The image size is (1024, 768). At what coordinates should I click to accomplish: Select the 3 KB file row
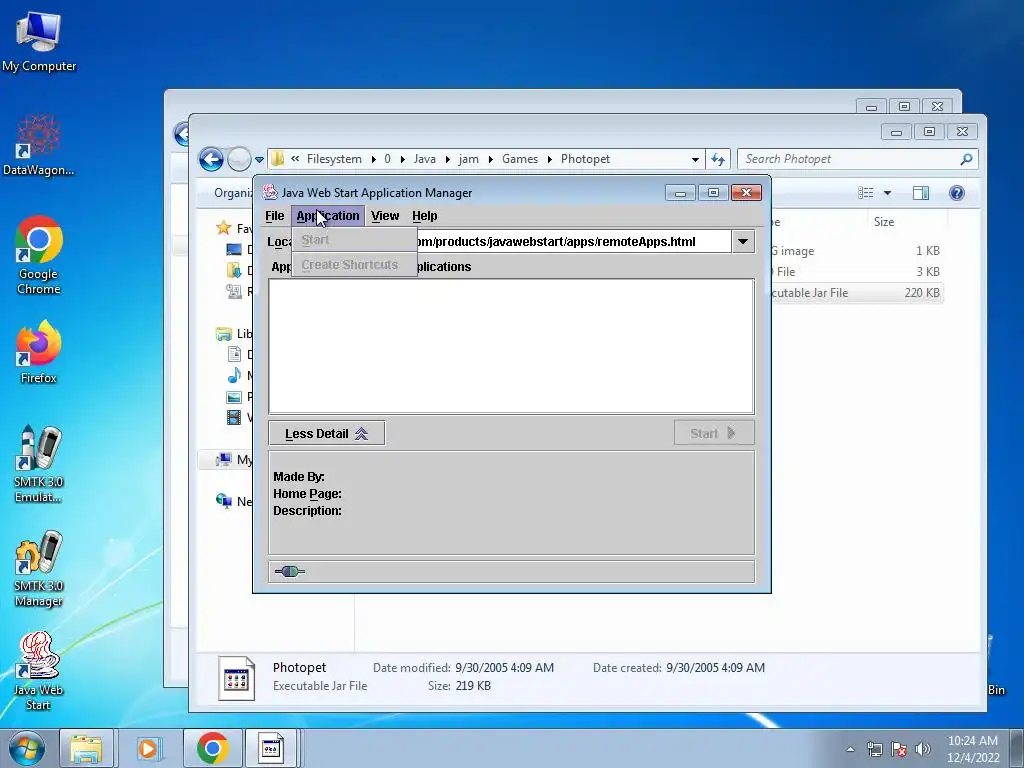[x=856, y=272]
